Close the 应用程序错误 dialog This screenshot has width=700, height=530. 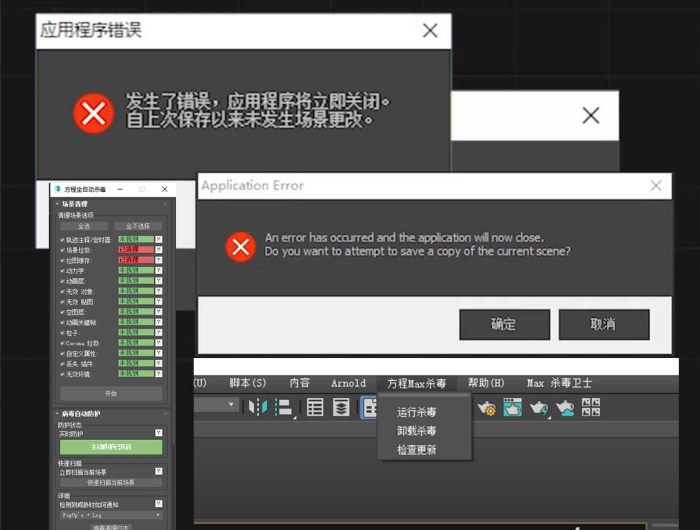430,31
